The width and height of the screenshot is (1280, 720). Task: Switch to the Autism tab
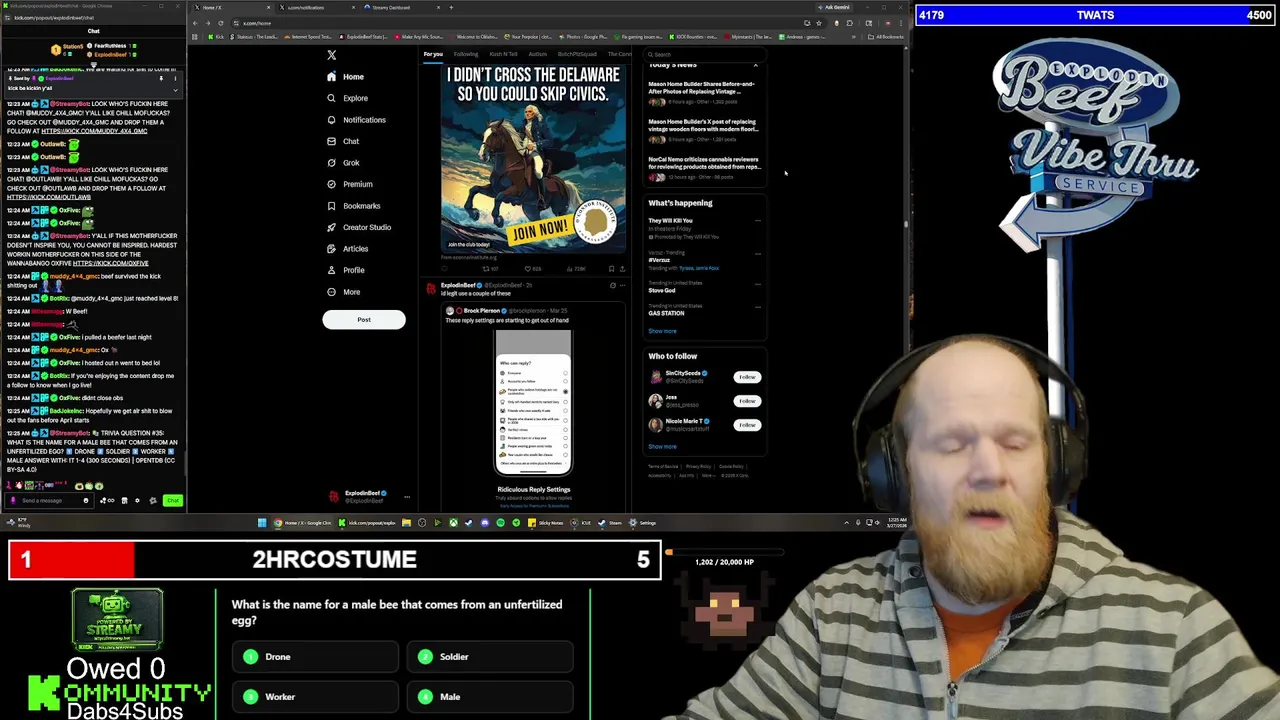(537, 54)
